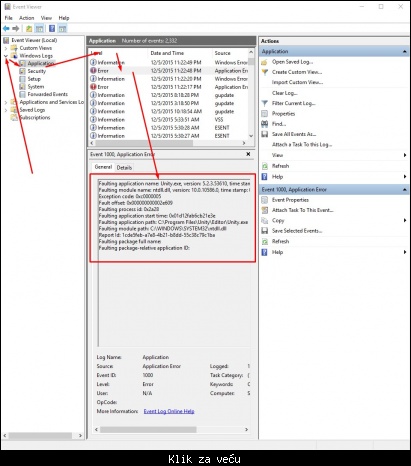Click the Back arrow toolbar icon
Viewport: 411px width, 466px height.
pyautogui.click(x=6, y=29)
